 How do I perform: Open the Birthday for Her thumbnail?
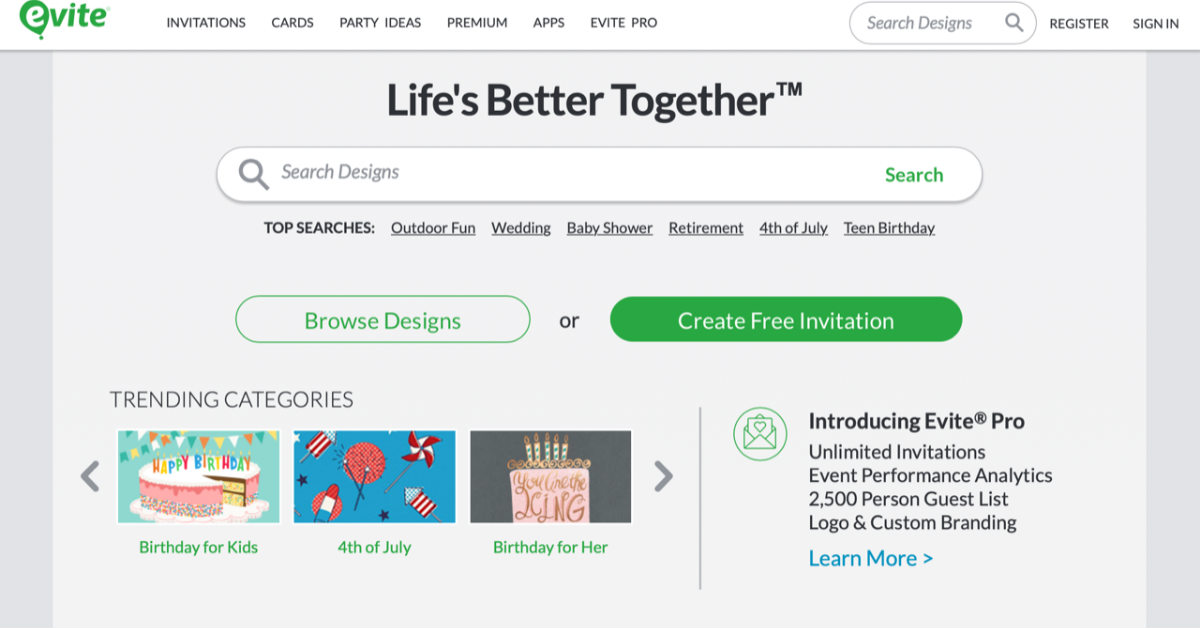pyautogui.click(x=550, y=476)
